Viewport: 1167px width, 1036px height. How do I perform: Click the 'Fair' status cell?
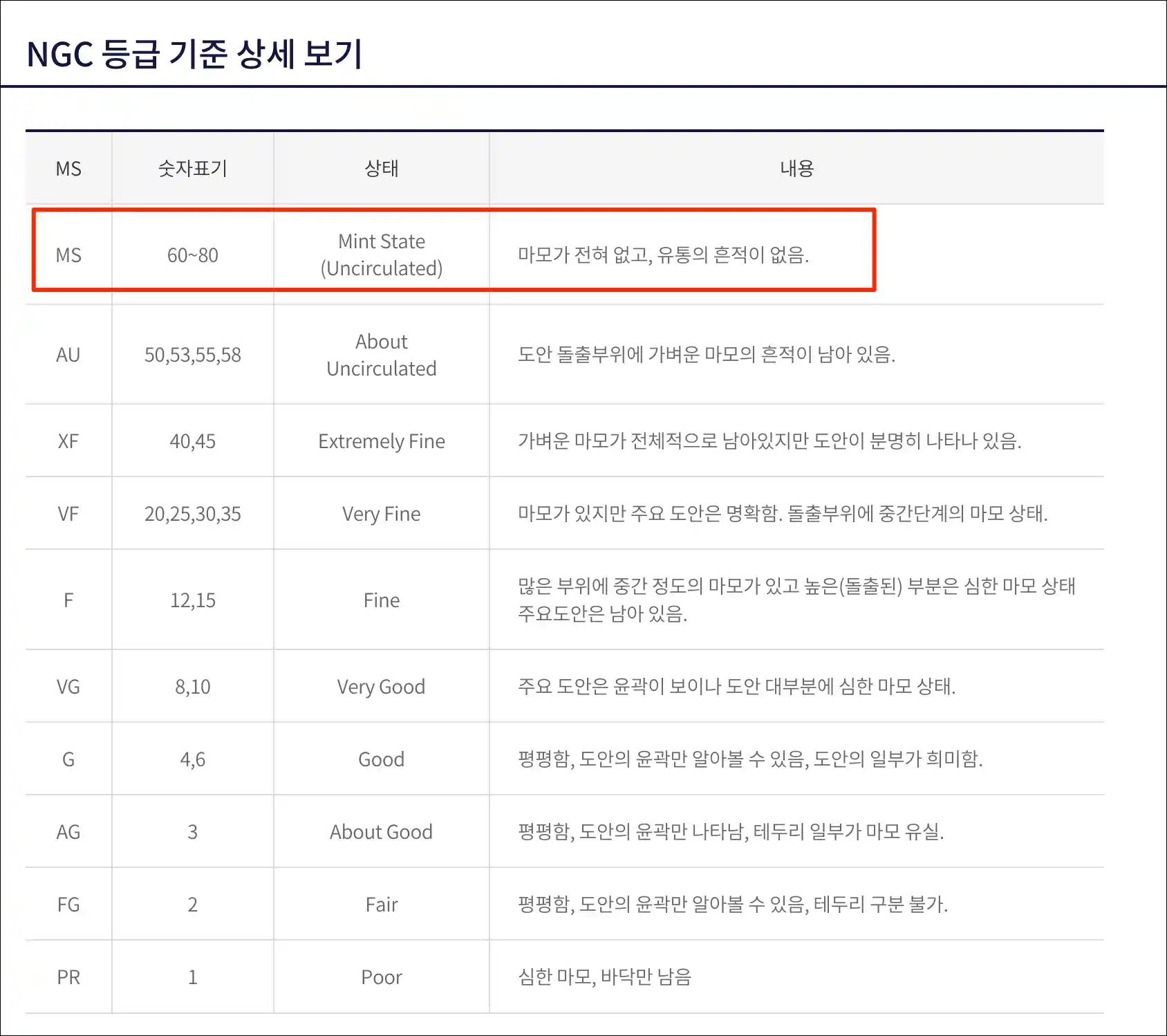tap(382, 905)
